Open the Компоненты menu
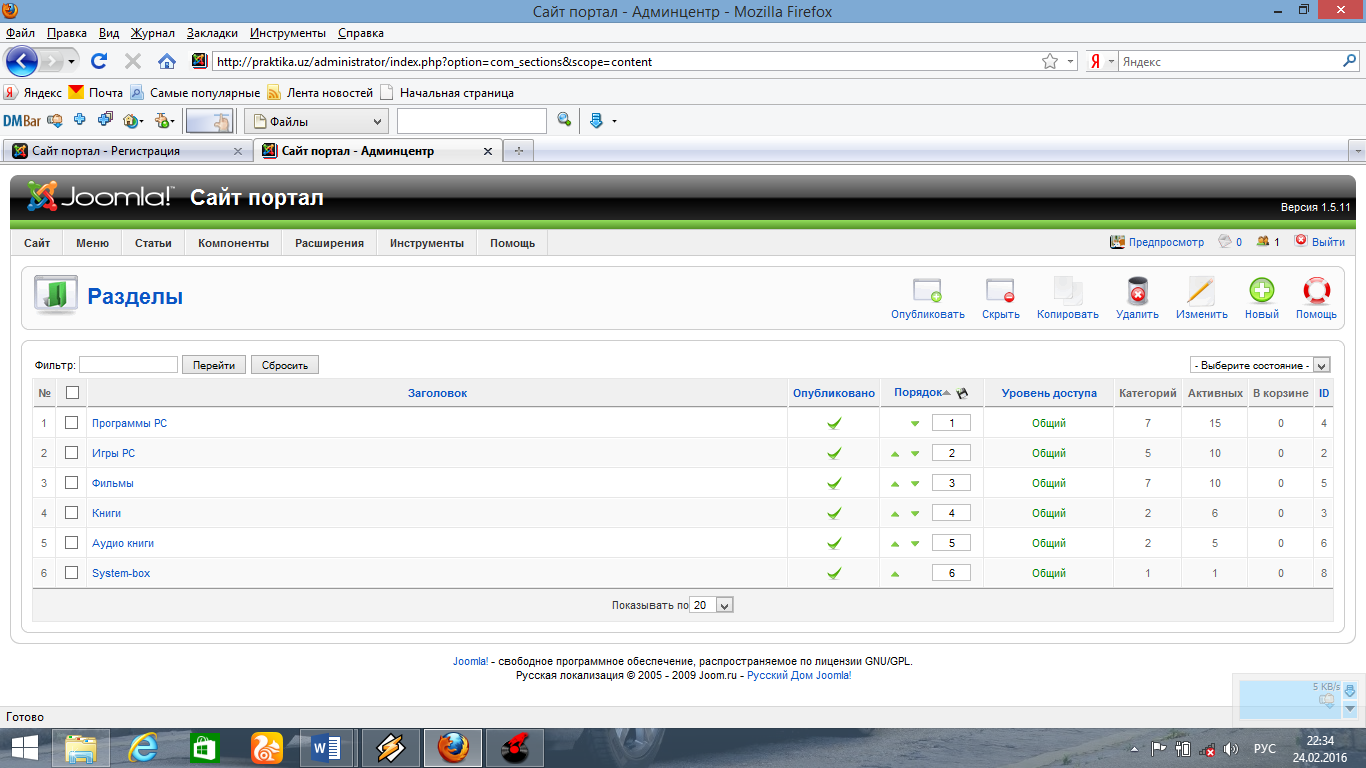Viewport: 1366px width, 768px height. (233, 243)
